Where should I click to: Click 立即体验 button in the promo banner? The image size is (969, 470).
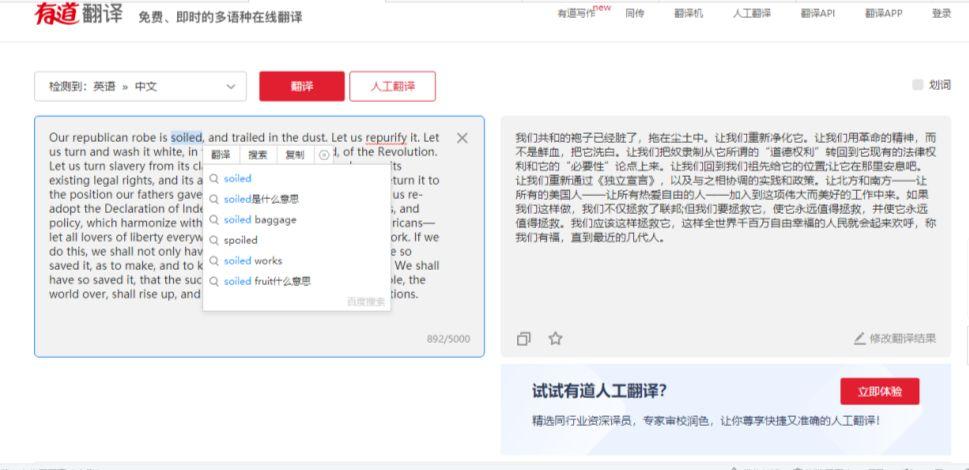879,392
